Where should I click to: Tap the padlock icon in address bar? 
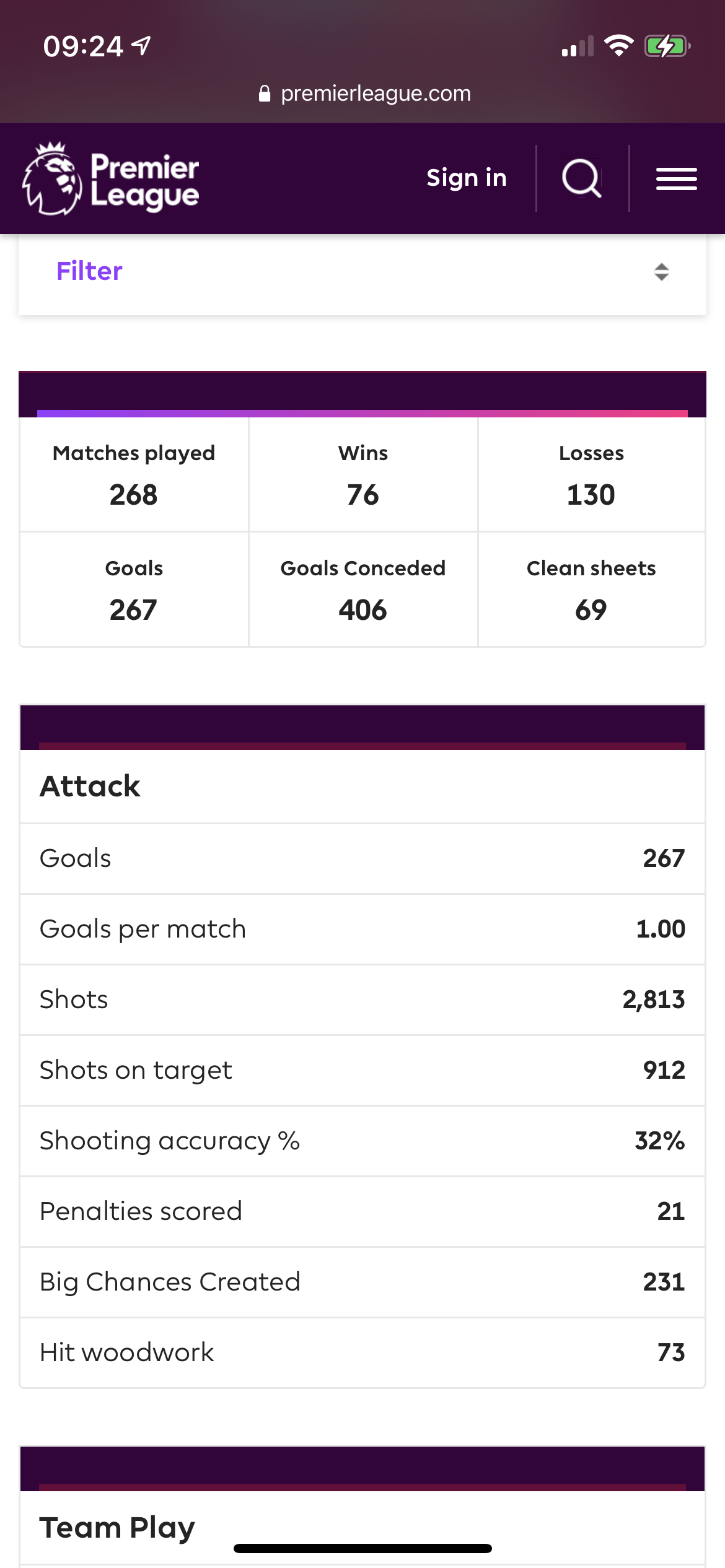point(265,94)
